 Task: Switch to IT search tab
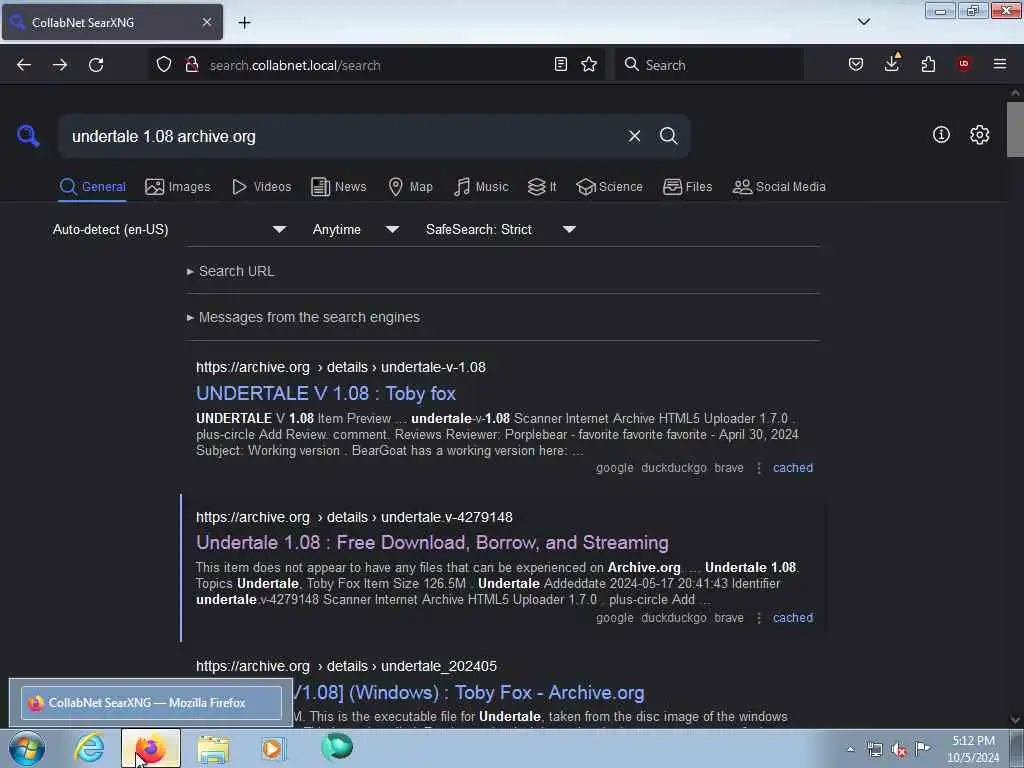tap(542, 187)
